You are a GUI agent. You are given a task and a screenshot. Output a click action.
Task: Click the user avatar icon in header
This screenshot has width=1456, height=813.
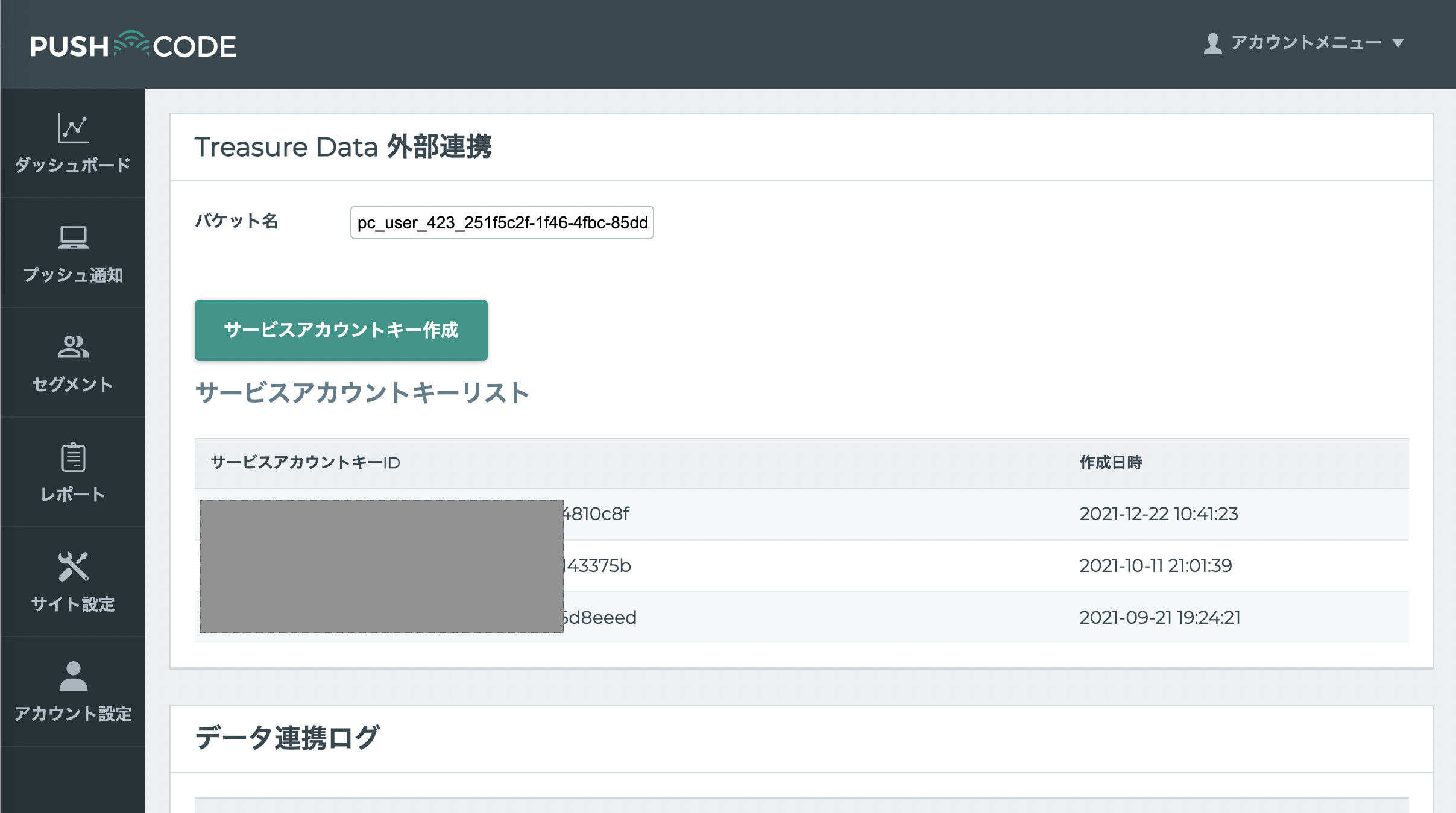[1212, 43]
